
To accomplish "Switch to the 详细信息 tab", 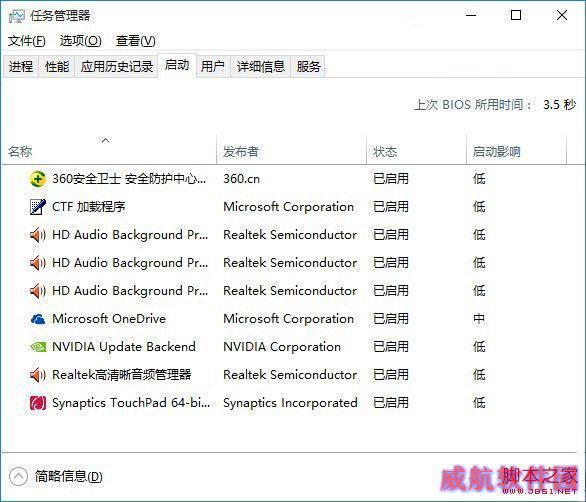I will (x=260, y=67).
